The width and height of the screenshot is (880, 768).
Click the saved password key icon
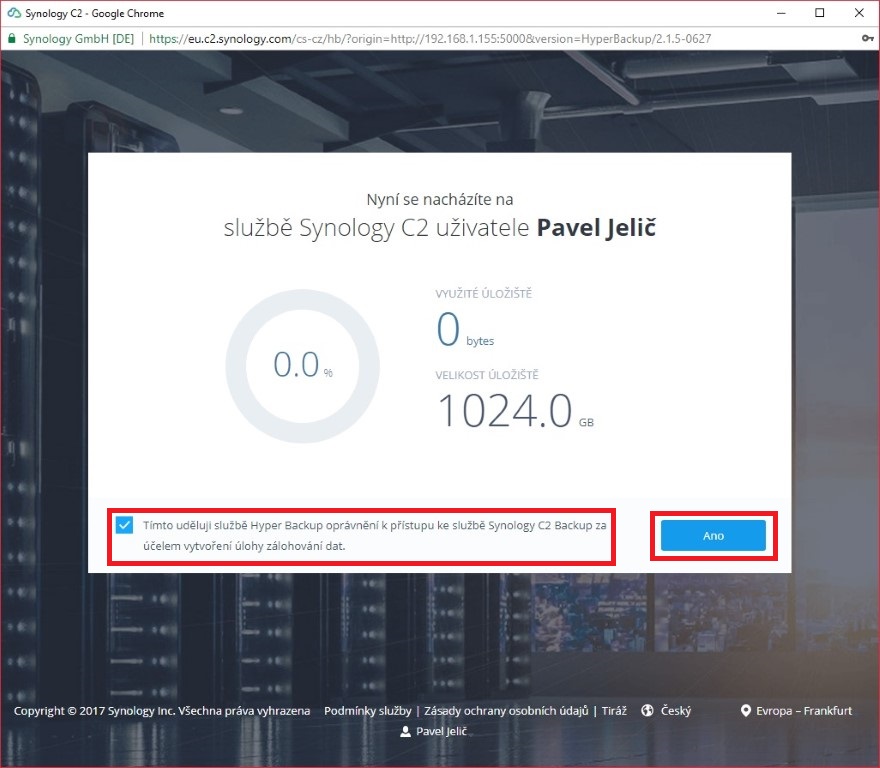[867, 38]
